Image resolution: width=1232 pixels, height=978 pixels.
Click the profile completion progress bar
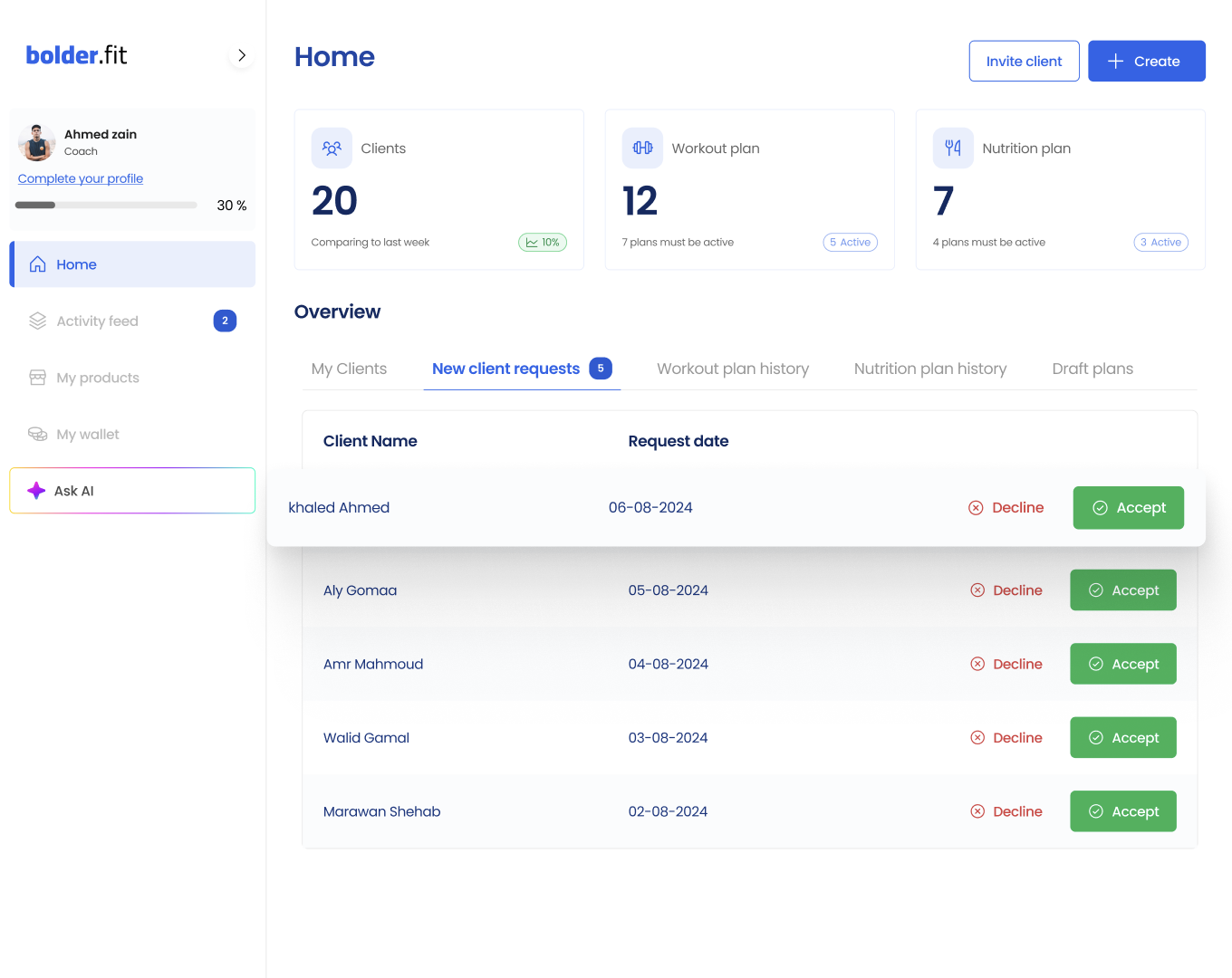[106, 206]
